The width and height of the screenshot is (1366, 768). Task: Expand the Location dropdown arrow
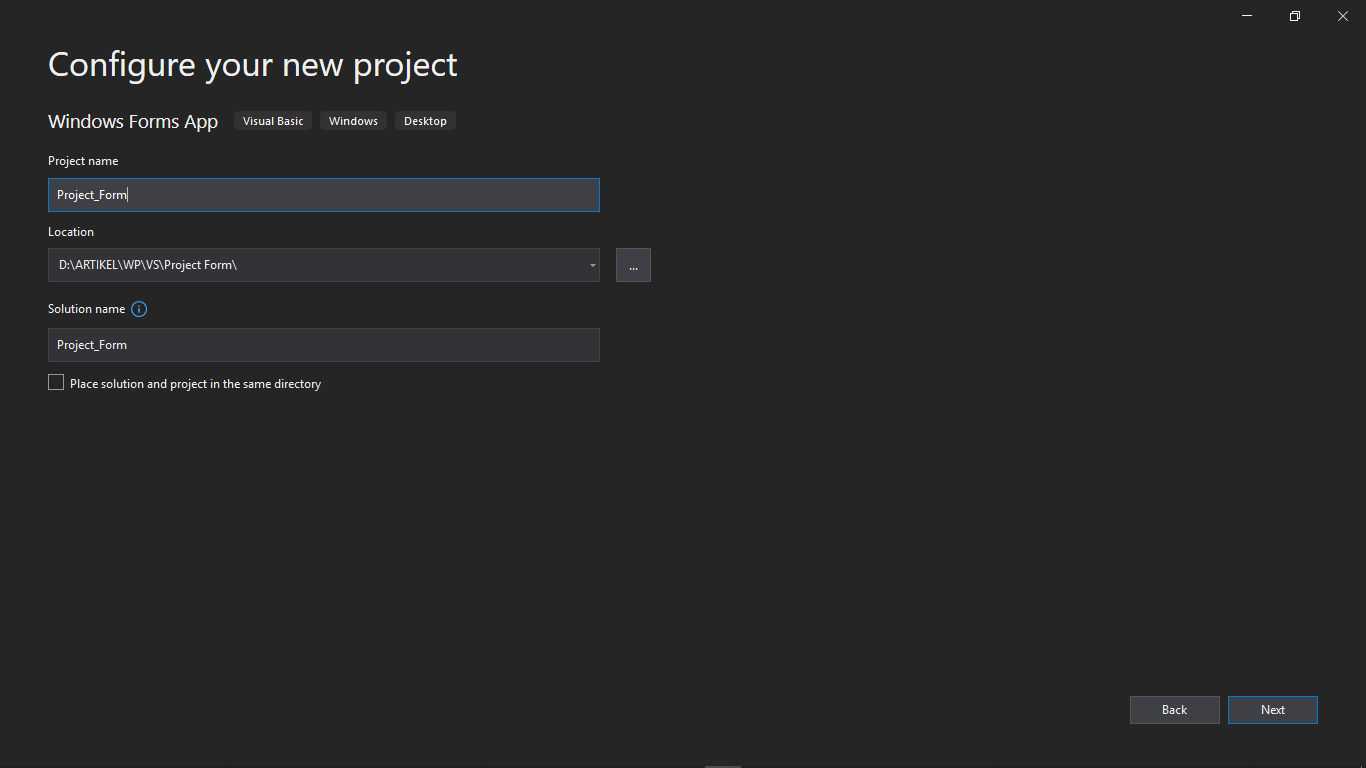pyautogui.click(x=592, y=265)
